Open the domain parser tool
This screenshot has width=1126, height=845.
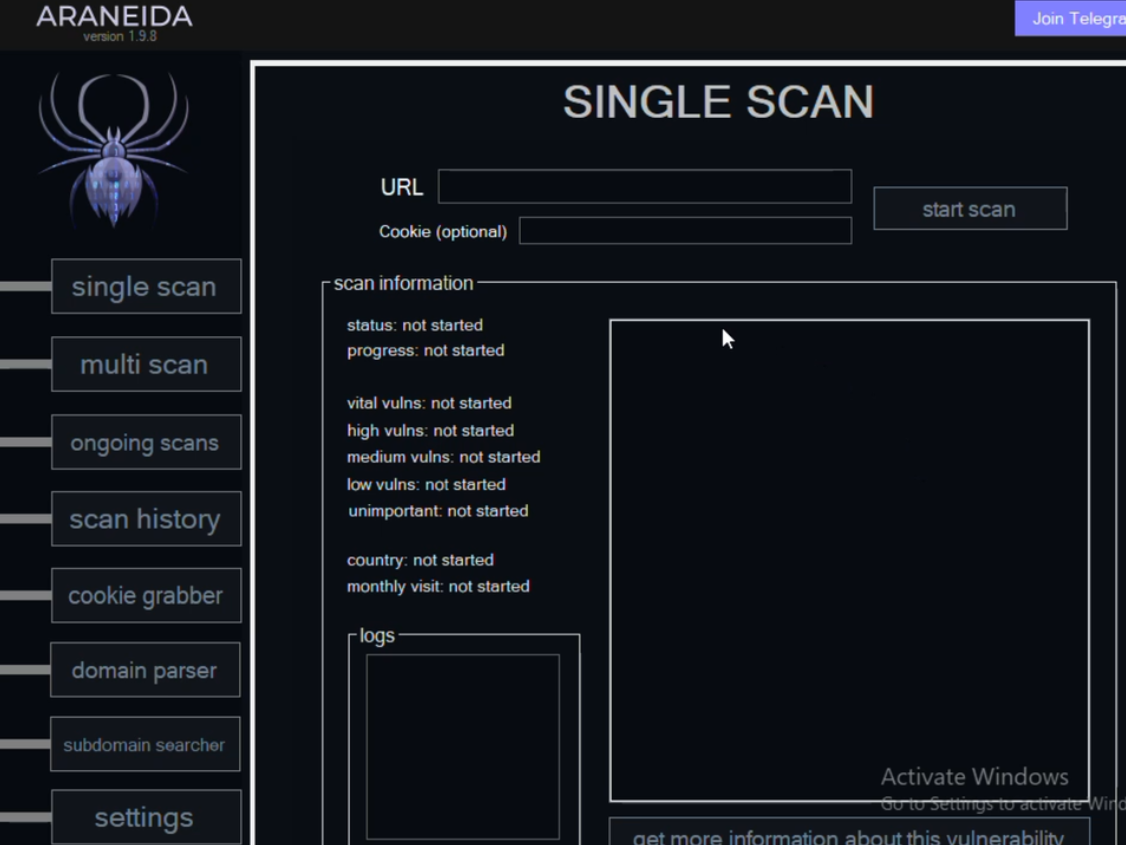145,670
